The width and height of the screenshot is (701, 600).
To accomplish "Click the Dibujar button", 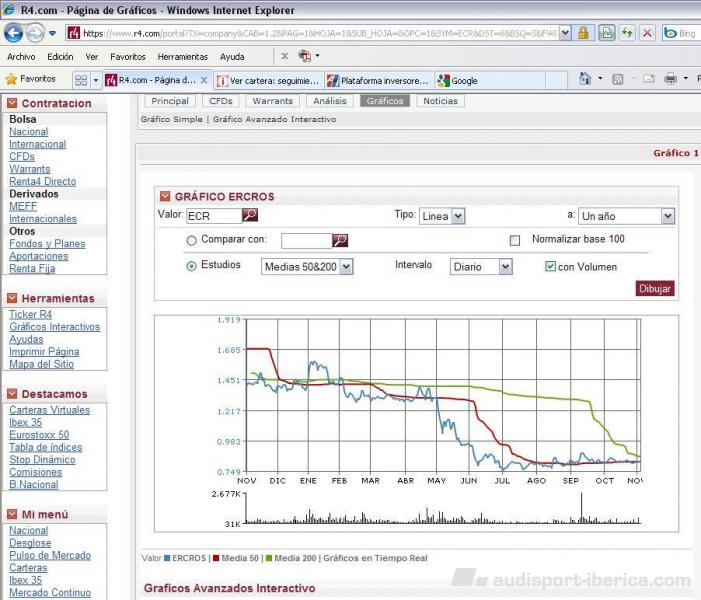I will pyautogui.click(x=655, y=288).
